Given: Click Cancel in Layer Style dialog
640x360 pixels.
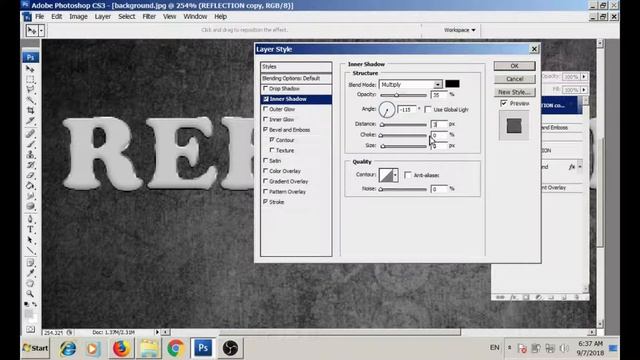Looking at the screenshot, I should point(514,79).
